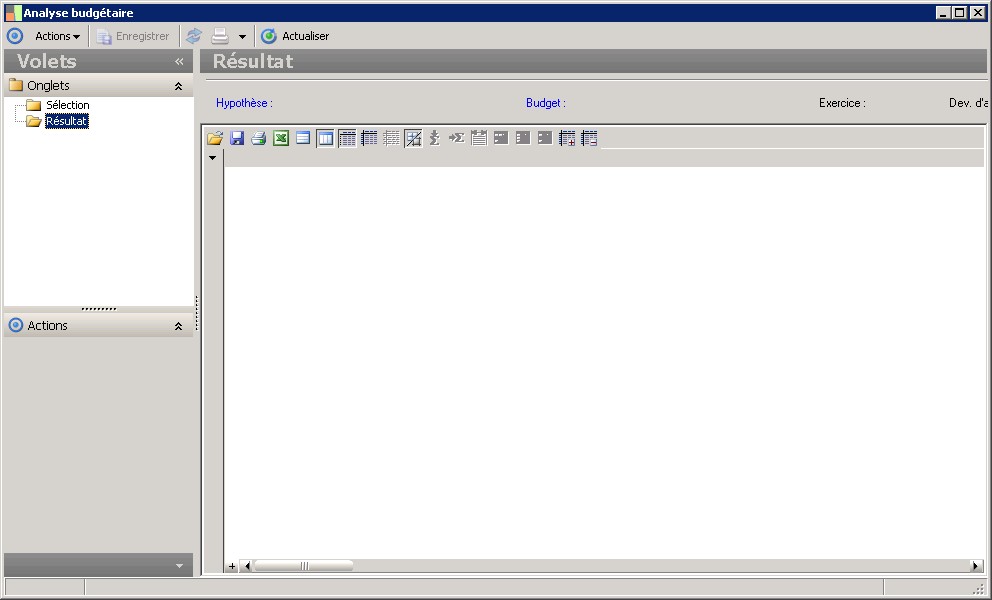Viewport: 992px width, 600px height.
Task: Select the Résultat tree item
Action: coord(67,121)
